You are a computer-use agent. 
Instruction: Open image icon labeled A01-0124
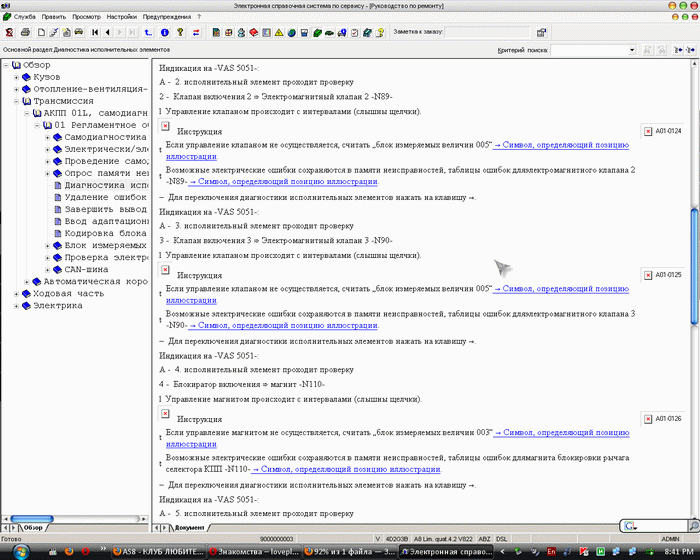(x=648, y=131)
